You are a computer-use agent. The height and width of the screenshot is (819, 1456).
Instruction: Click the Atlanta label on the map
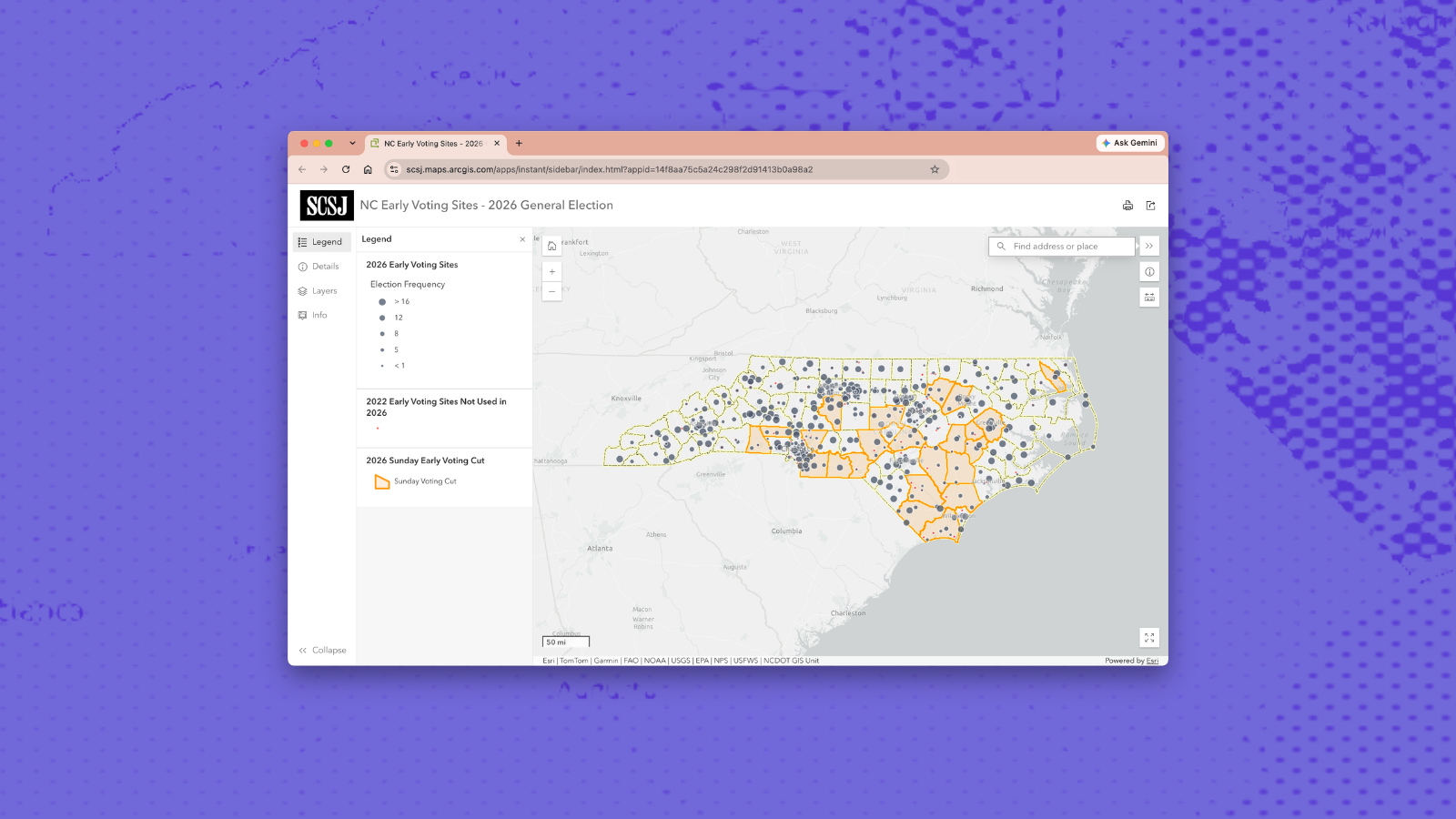[x=600, y=549]
